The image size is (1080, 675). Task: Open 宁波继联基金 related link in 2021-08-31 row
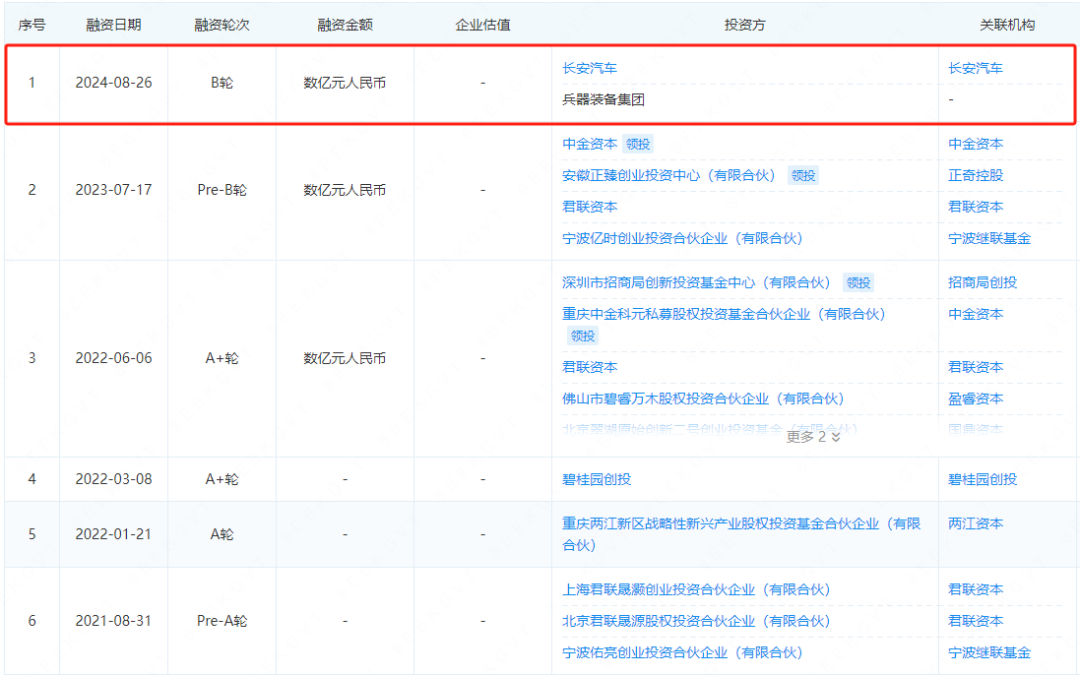point(989,653)
